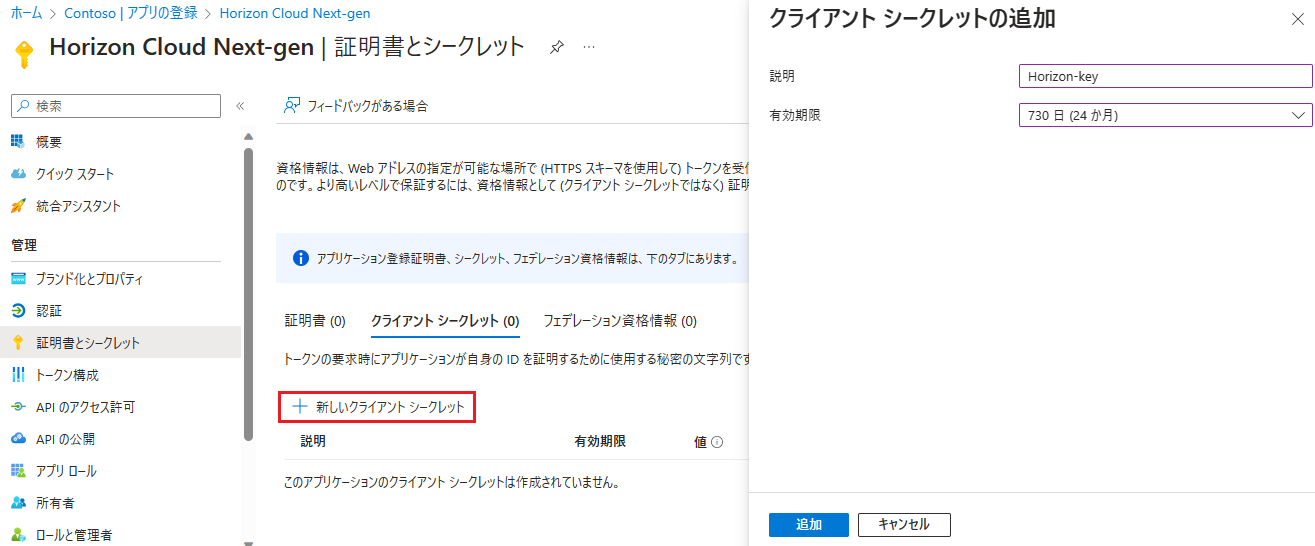This screenshot has height=546, width=1315.
Task: Click 新しいクライアント シークレット button
Action: [x=377, y=407]
